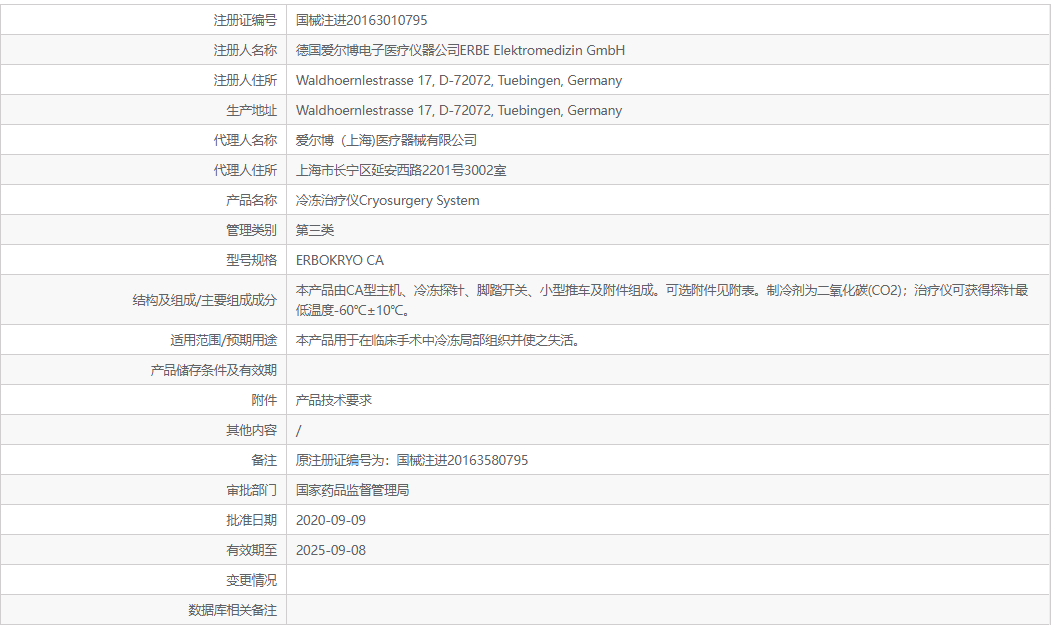Click the 代理人名称 label
1051x625 pixels.
pyautogui.click(x=245, y=140)
